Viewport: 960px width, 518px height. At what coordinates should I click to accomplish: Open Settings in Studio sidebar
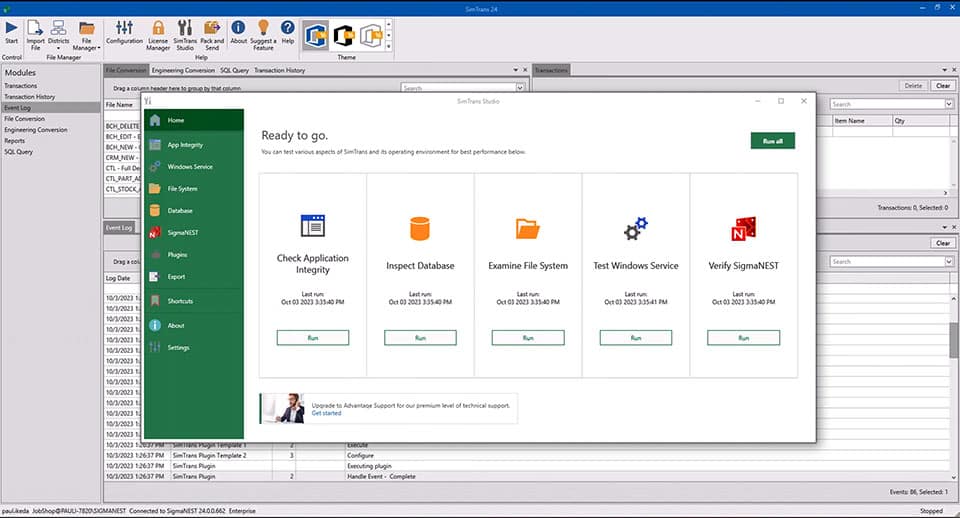(x=194, y=348)
